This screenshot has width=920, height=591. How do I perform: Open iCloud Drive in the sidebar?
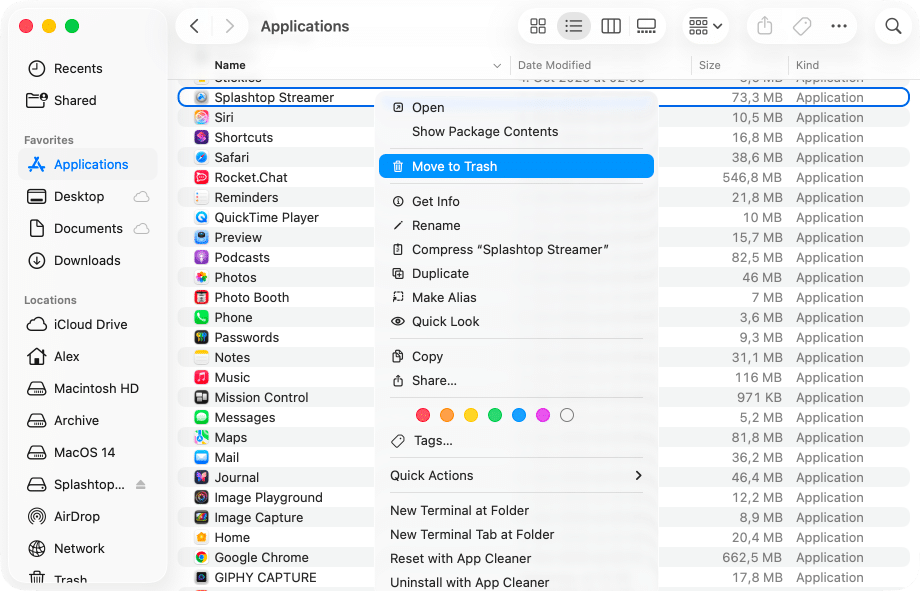click(x=90, y=325)
